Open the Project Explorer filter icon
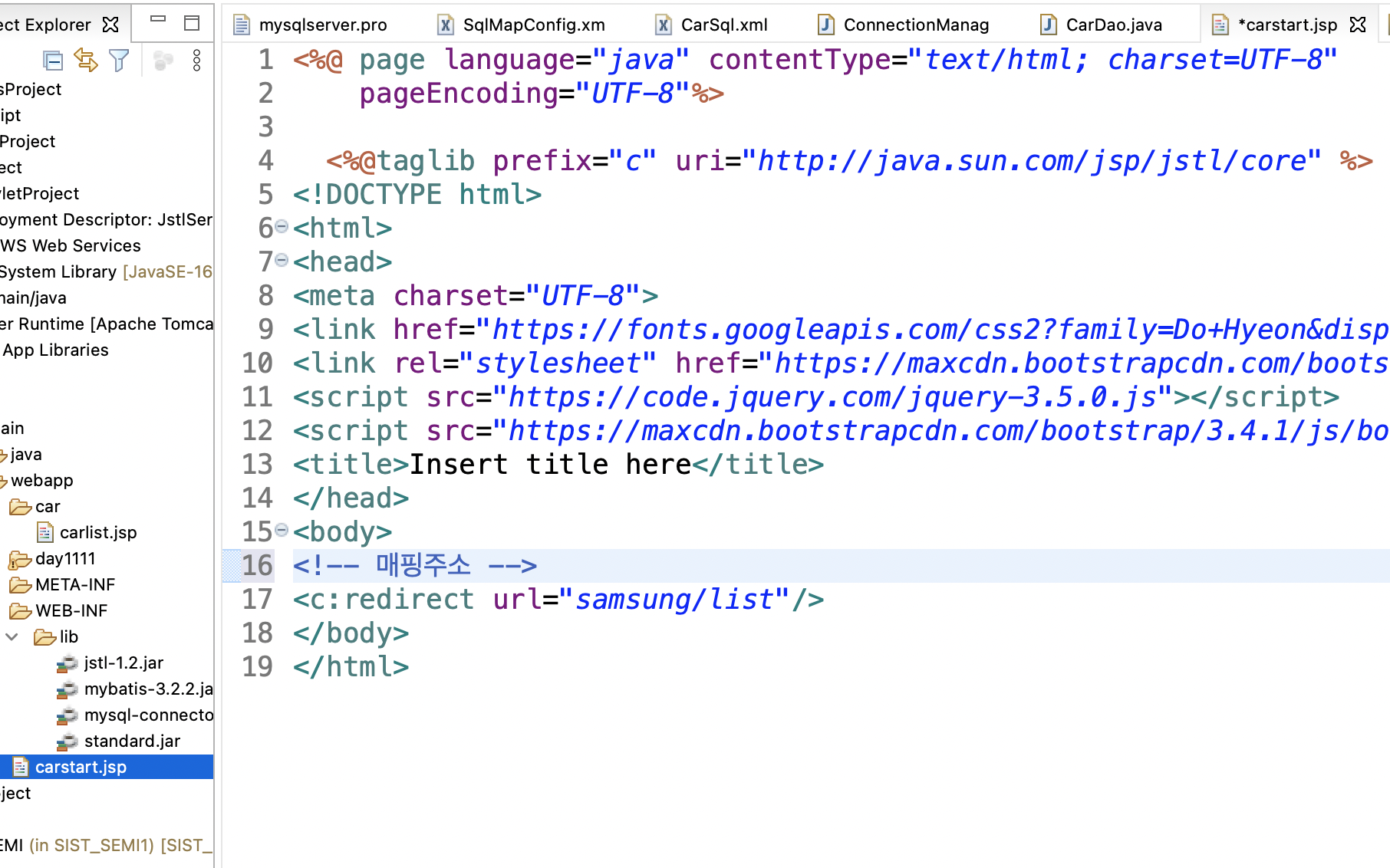Image resolution: width=1390 pixels, height=868 pixels. (119, 61)
